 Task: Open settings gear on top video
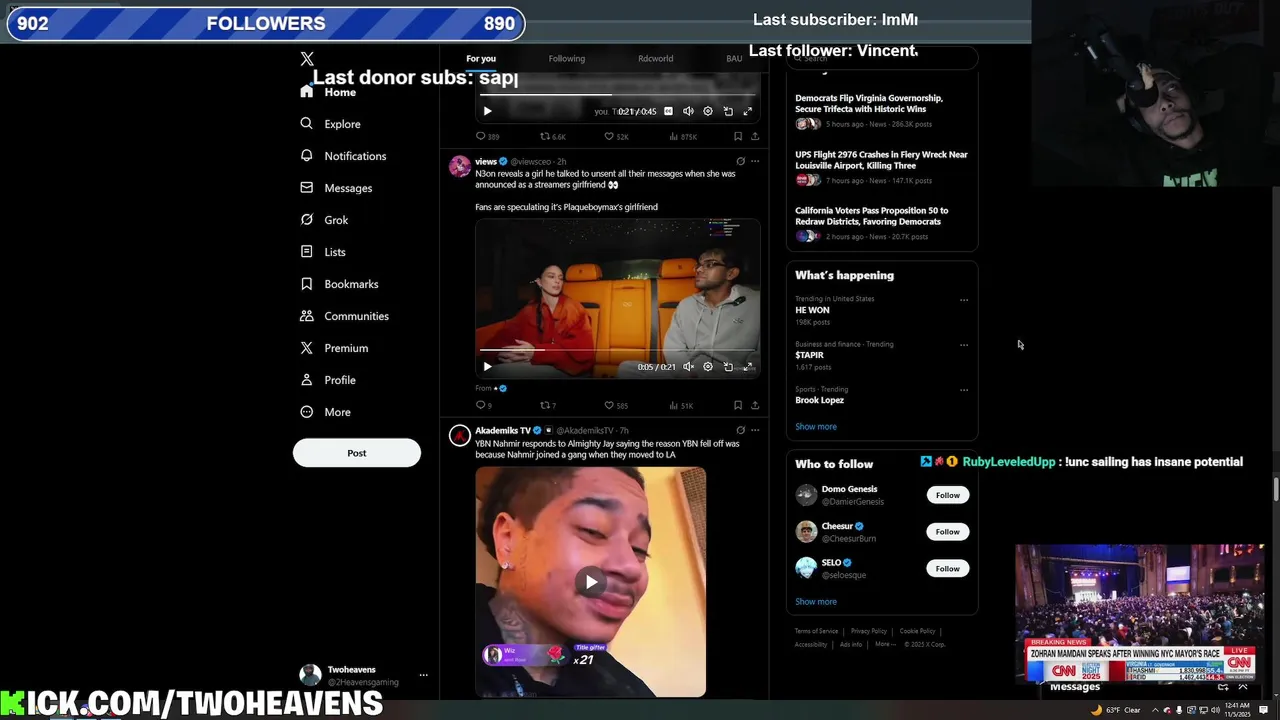(708, 111)
